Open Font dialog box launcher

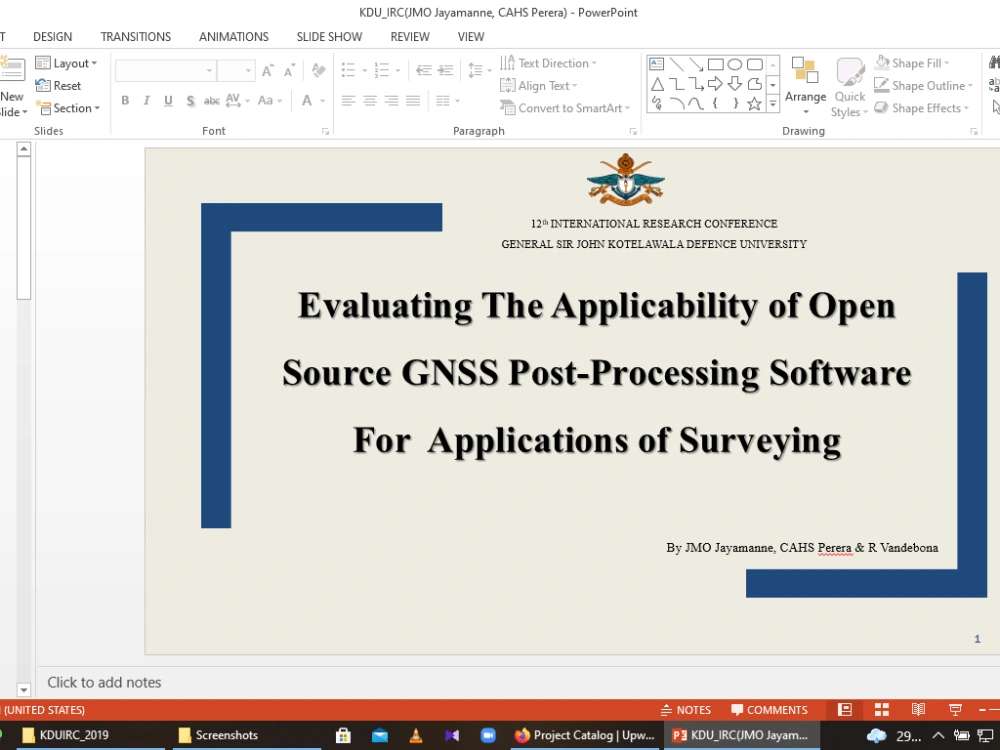click(325, 131)
